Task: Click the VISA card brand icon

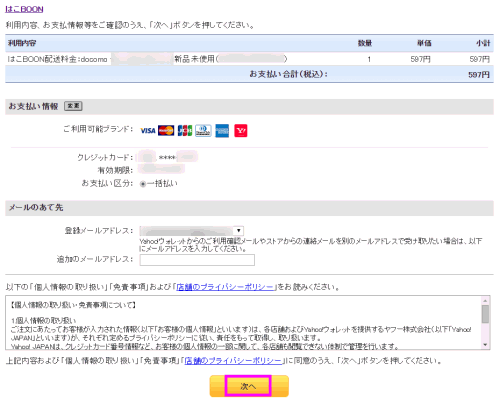Action: (148, 131)
